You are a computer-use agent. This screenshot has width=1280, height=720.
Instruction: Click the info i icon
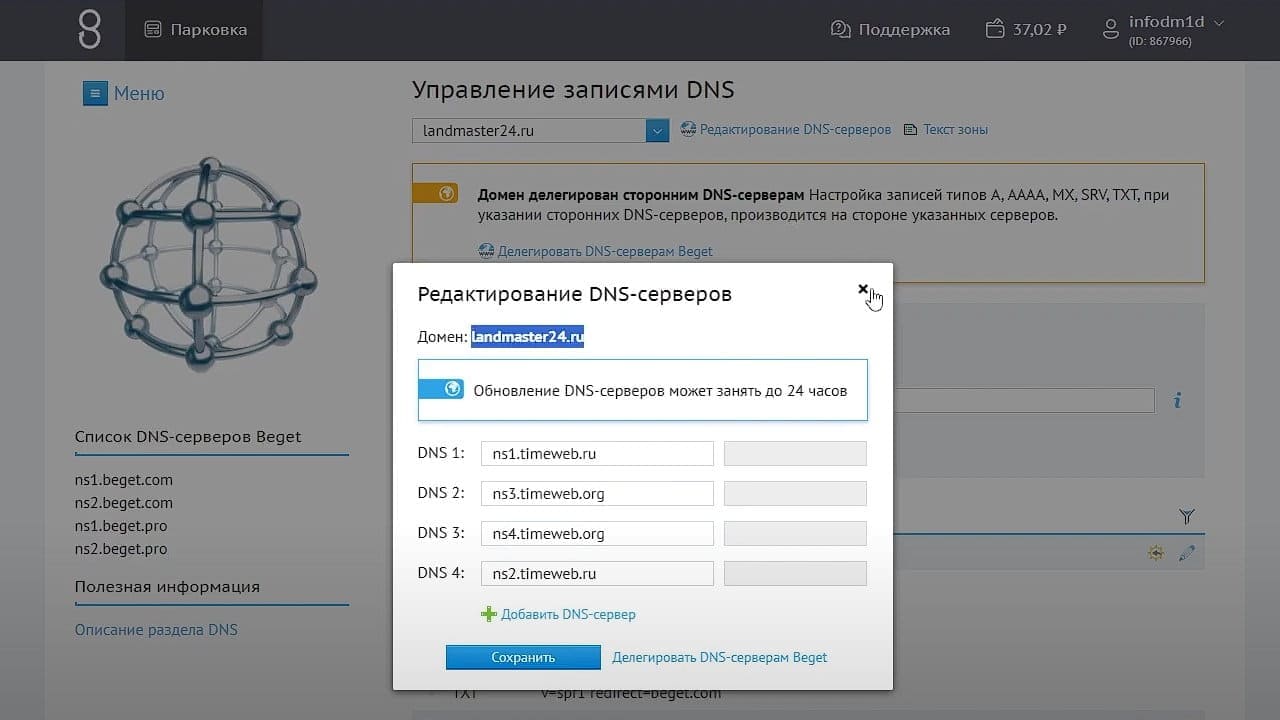[1178, 401]
